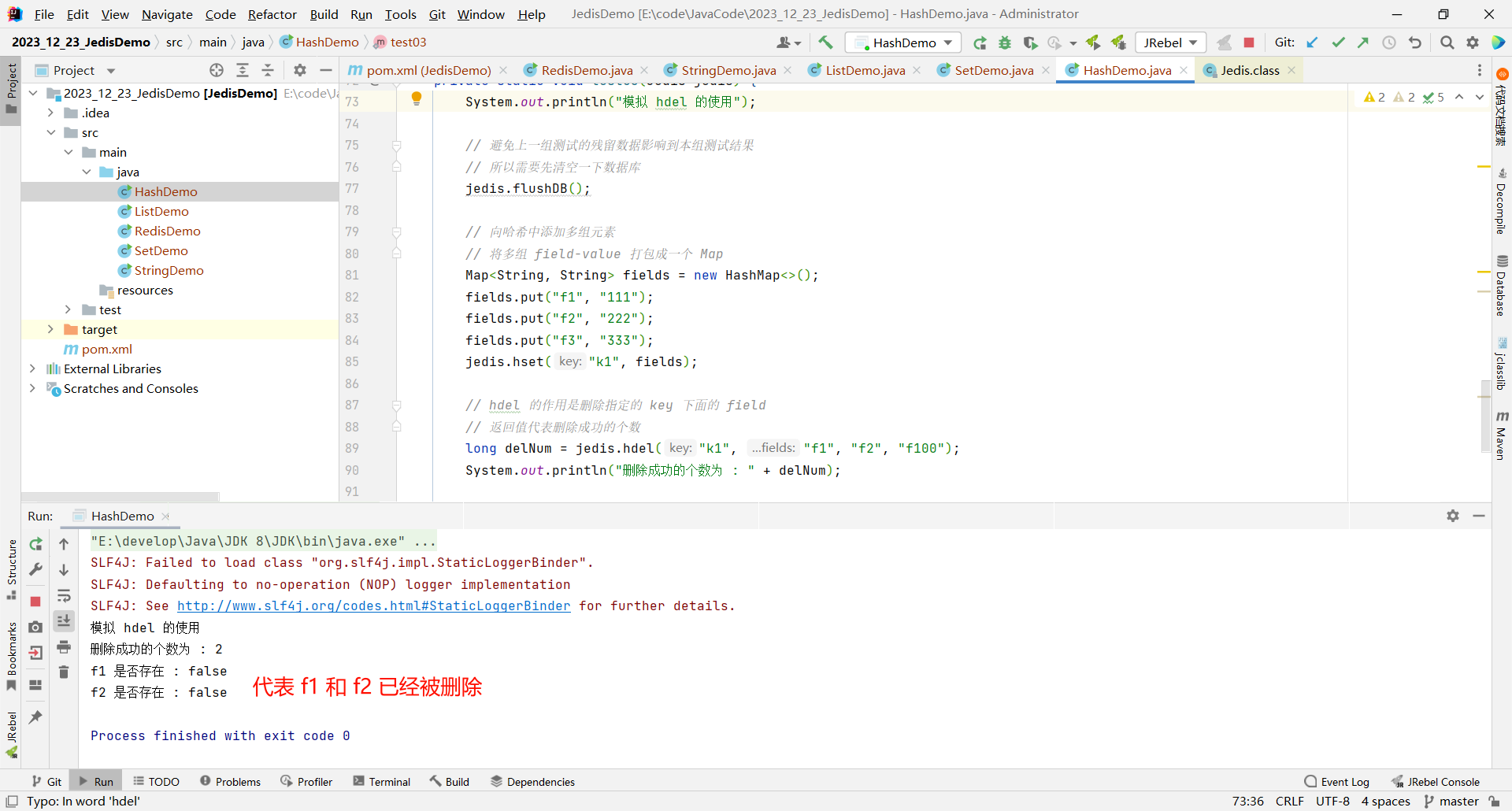The width and height of the screenshot is (1512, 811).
Task: Open Search Everywhere magnifier
Action: click(1447, 43)
